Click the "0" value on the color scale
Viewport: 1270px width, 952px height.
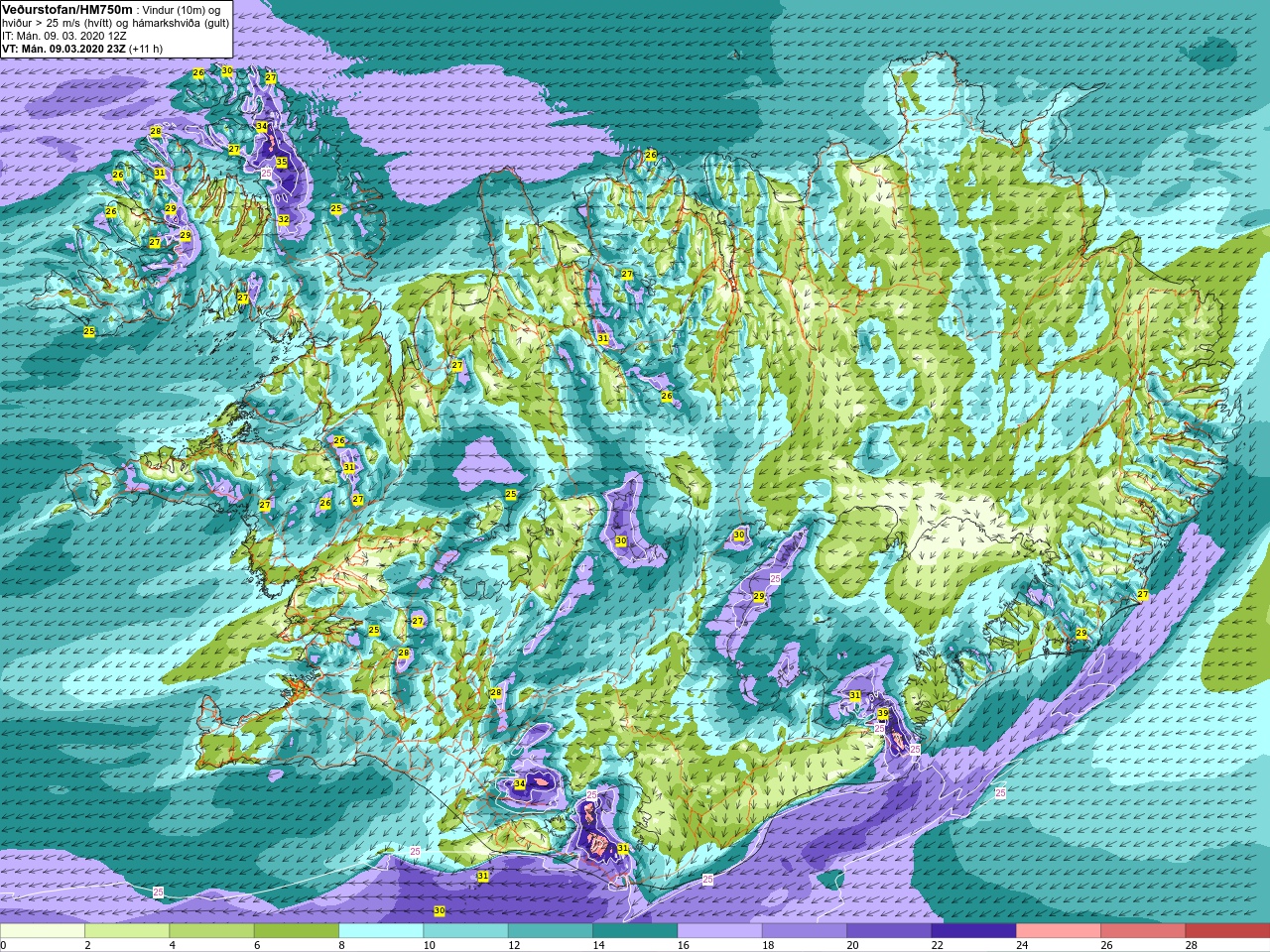tap(3, 945)
